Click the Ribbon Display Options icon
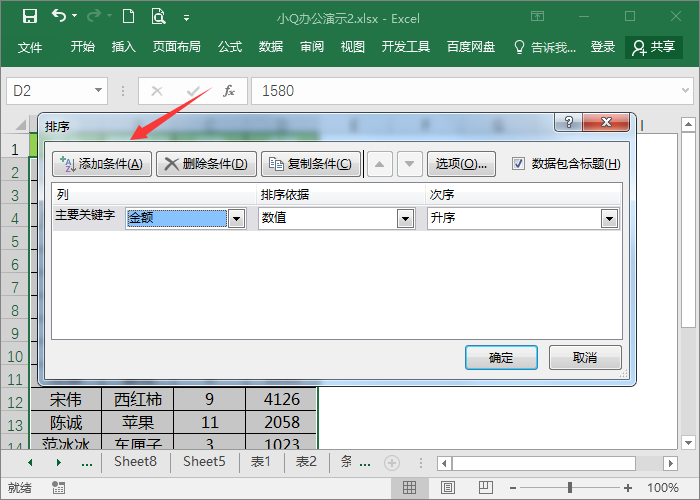This screenshot has width=700, height=500. point(538,17)
